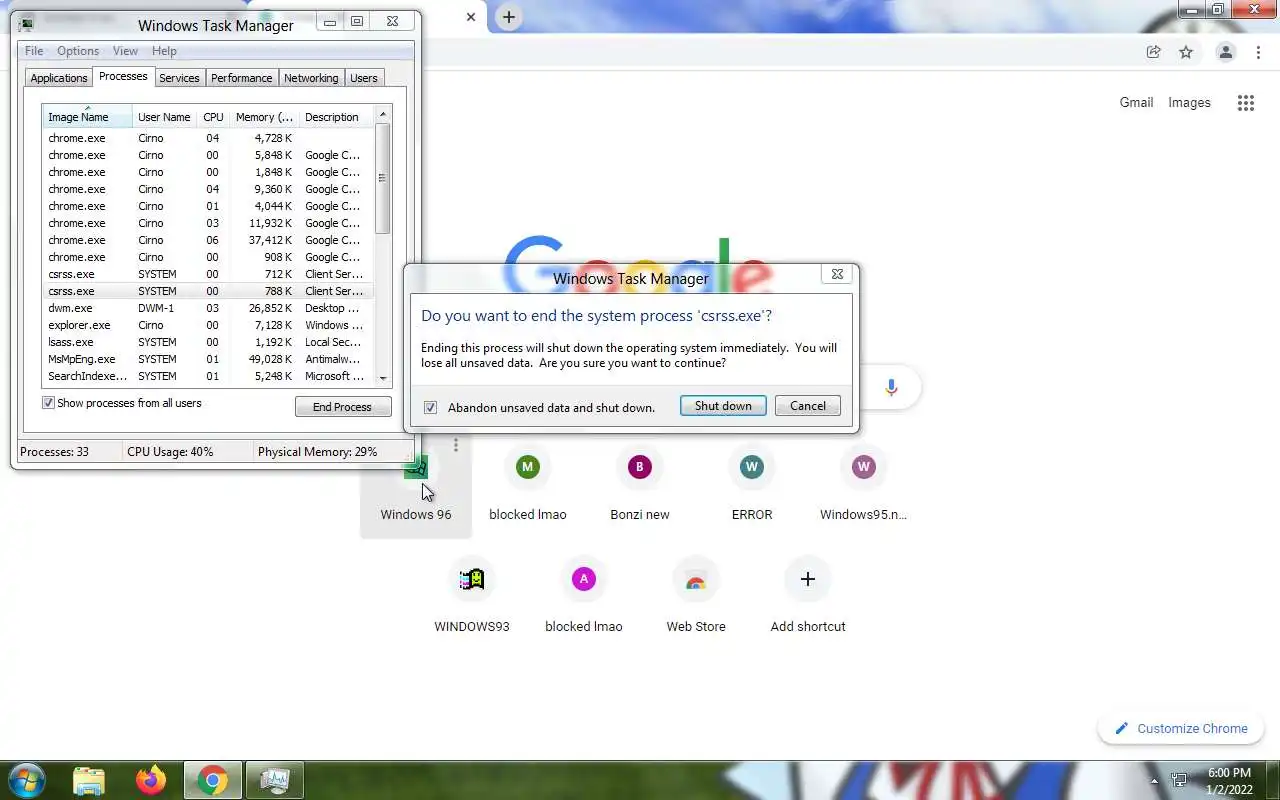The width and height of the screenshot is (1280, 800).
Task: Sort processes by Image Name column
Action: coord(87,117)
